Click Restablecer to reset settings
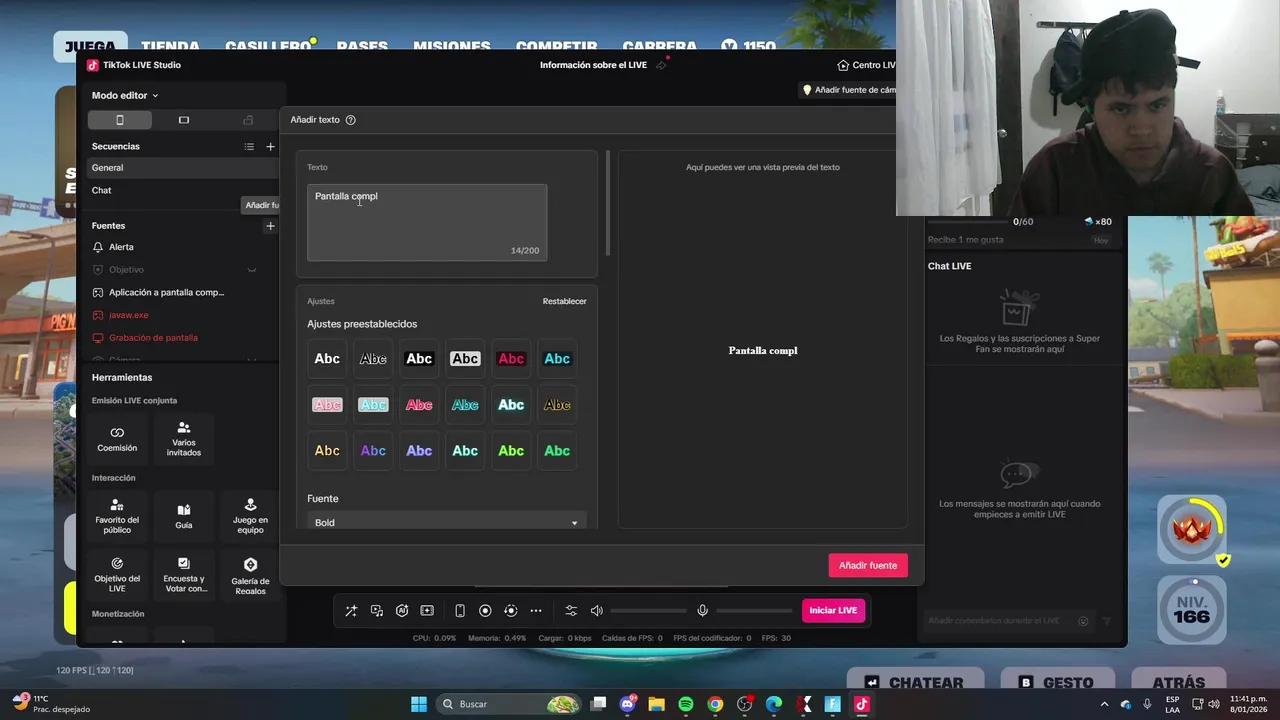1280x720 pixels. coord(564,301)
